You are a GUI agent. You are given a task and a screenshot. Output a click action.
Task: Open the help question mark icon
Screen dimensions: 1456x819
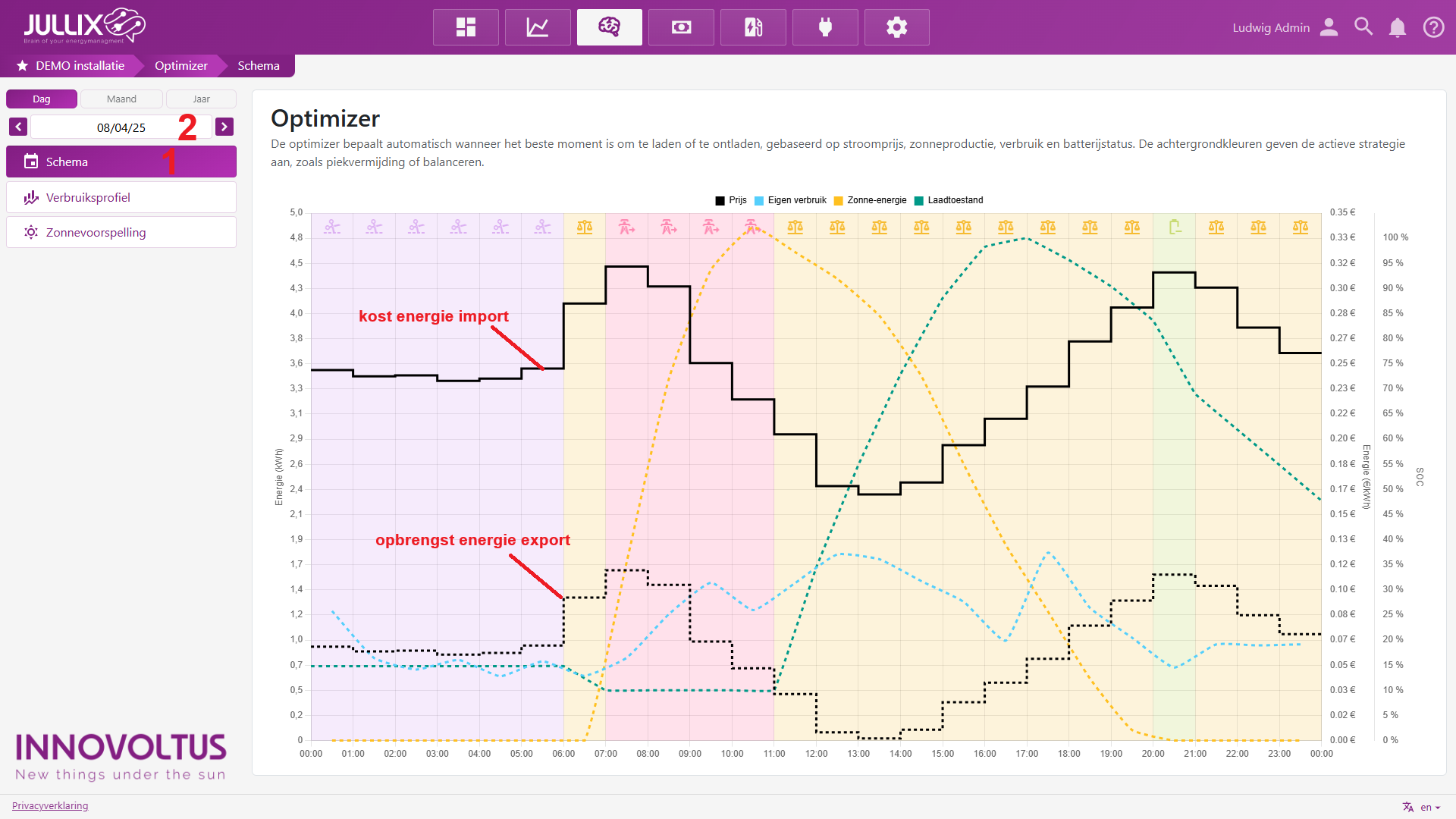click(x=1433, y=27)
